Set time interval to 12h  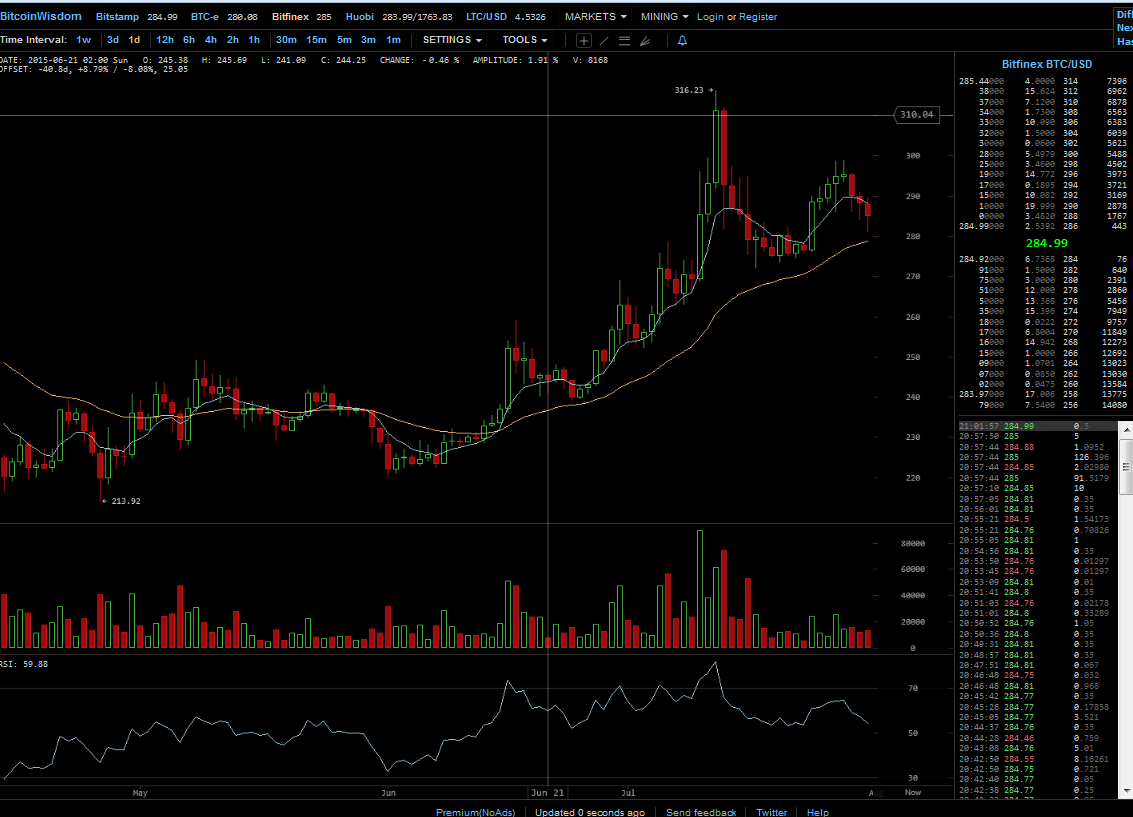pos(165,40)
